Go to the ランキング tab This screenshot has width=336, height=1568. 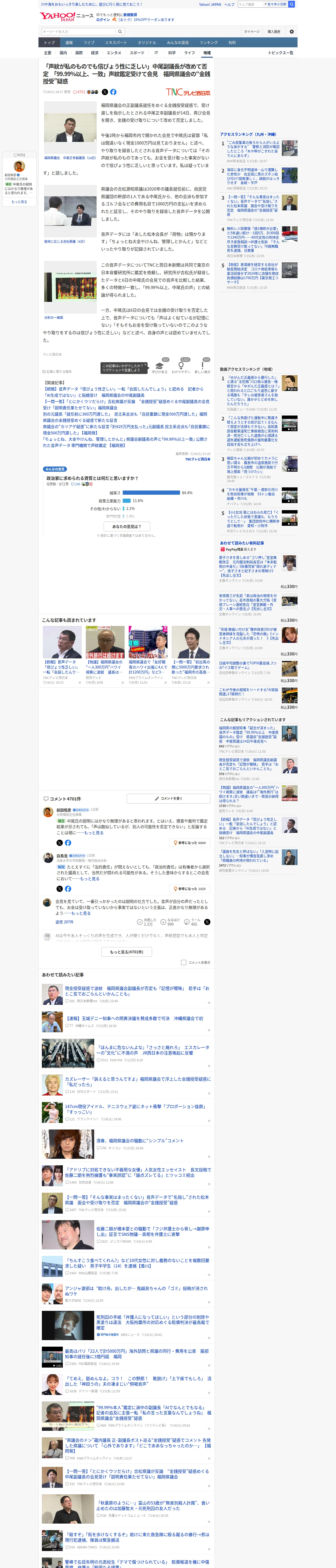209,43
